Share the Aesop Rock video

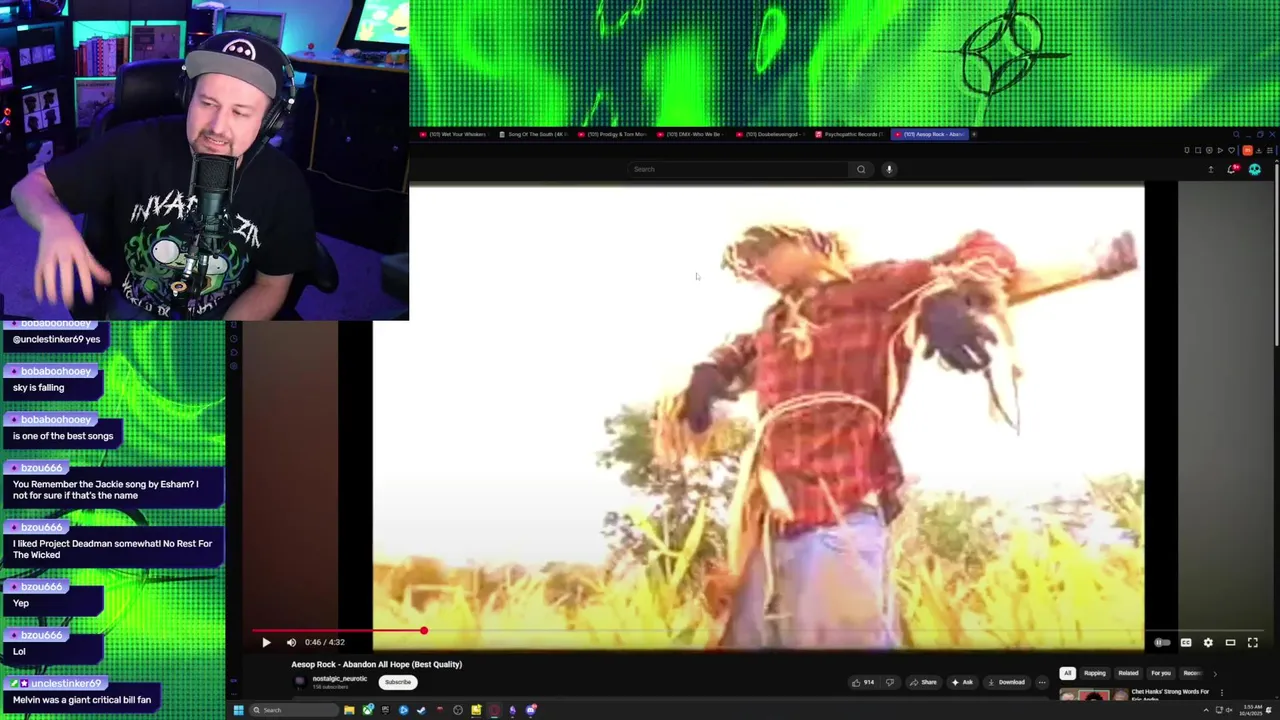pyautogui.click(x=923, y=682)
